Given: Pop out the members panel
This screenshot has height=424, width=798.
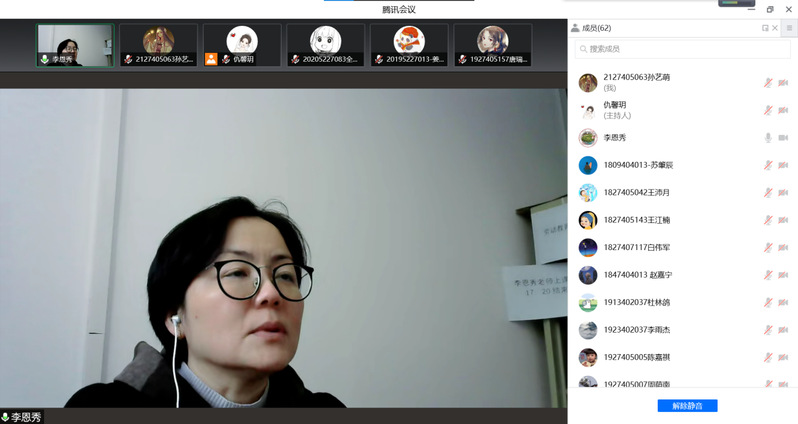Looking at the screenshot, I should click(x=765, y=28).
